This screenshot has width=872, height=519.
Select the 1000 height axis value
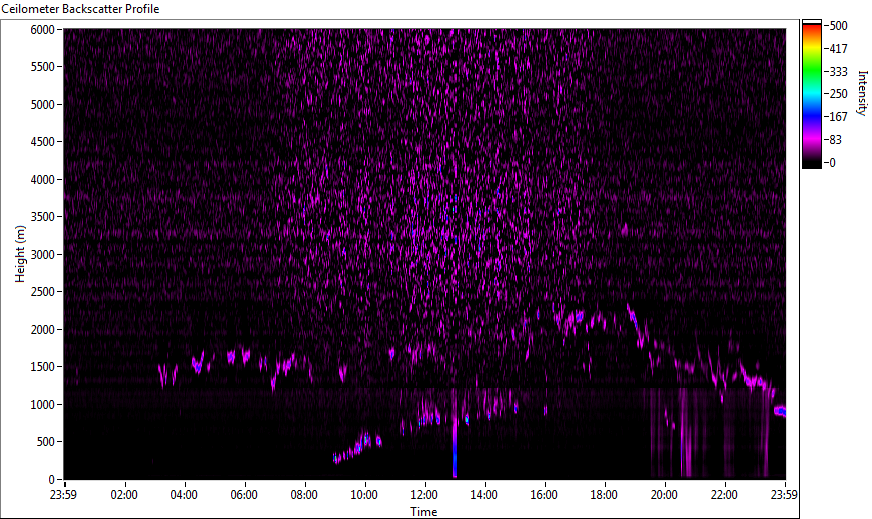pyautogui.click(x=43, y=405)
